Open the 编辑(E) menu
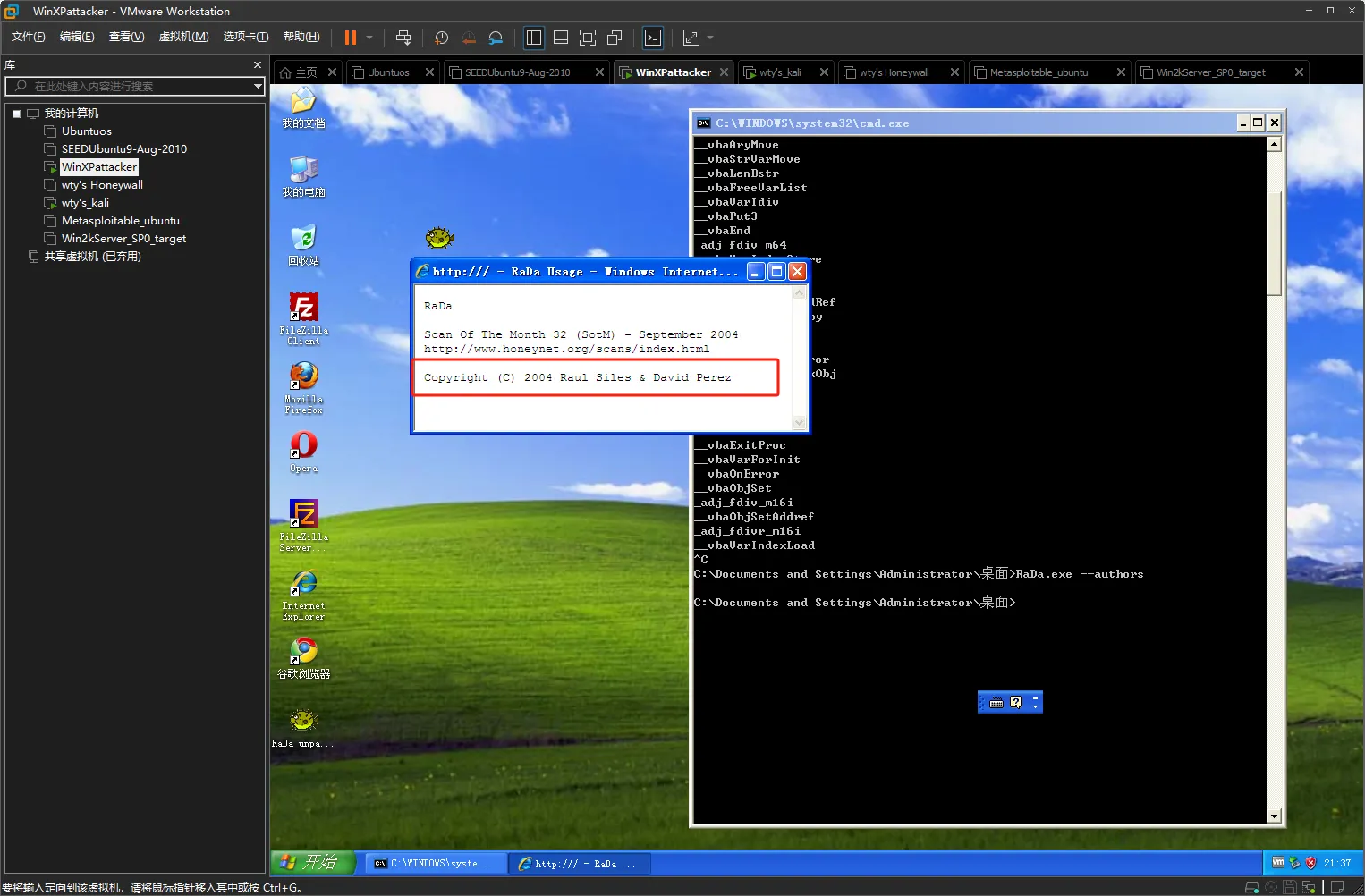The height and width of the screenshot is (896, 1365). pos(77,37)
